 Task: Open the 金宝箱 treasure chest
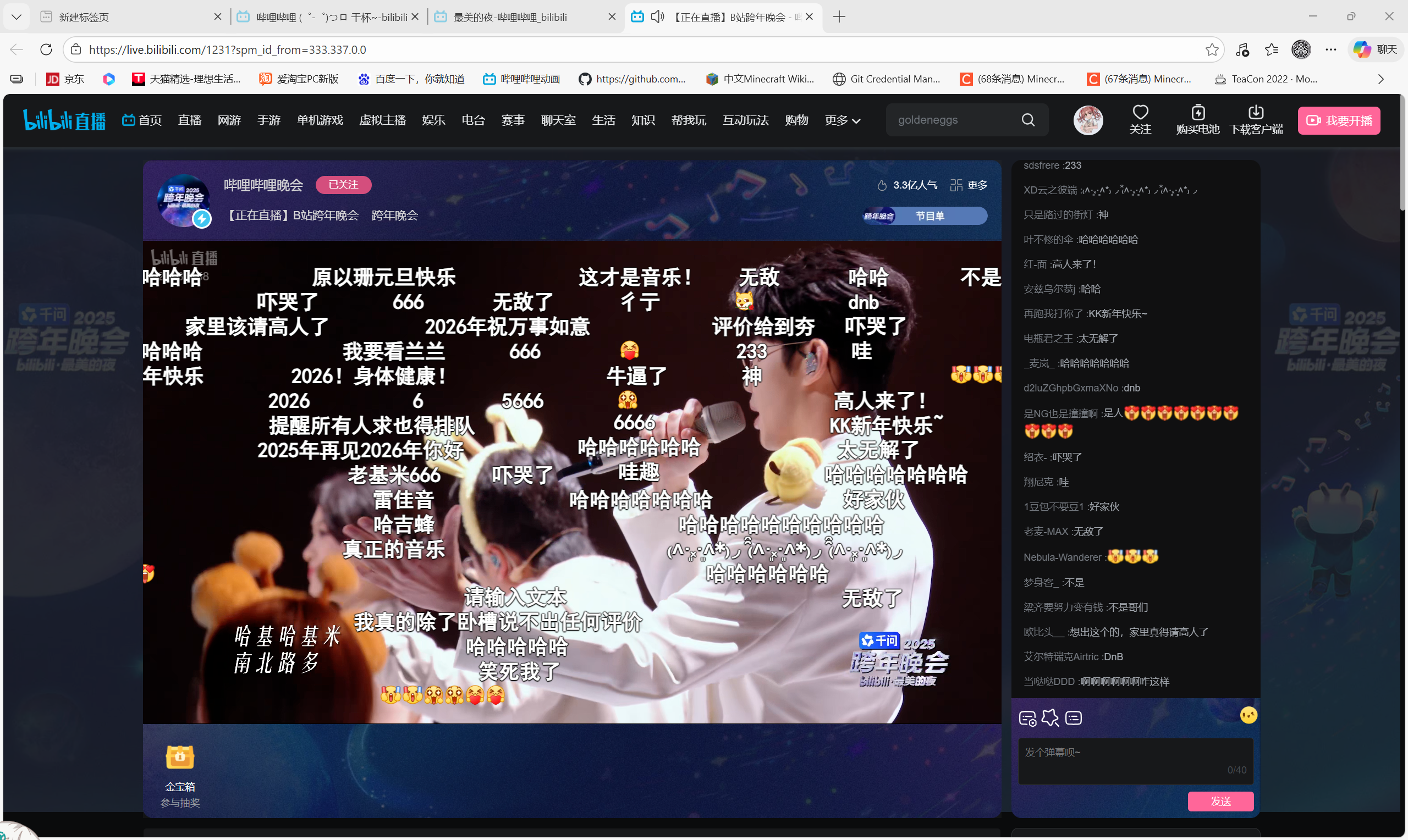179,757
